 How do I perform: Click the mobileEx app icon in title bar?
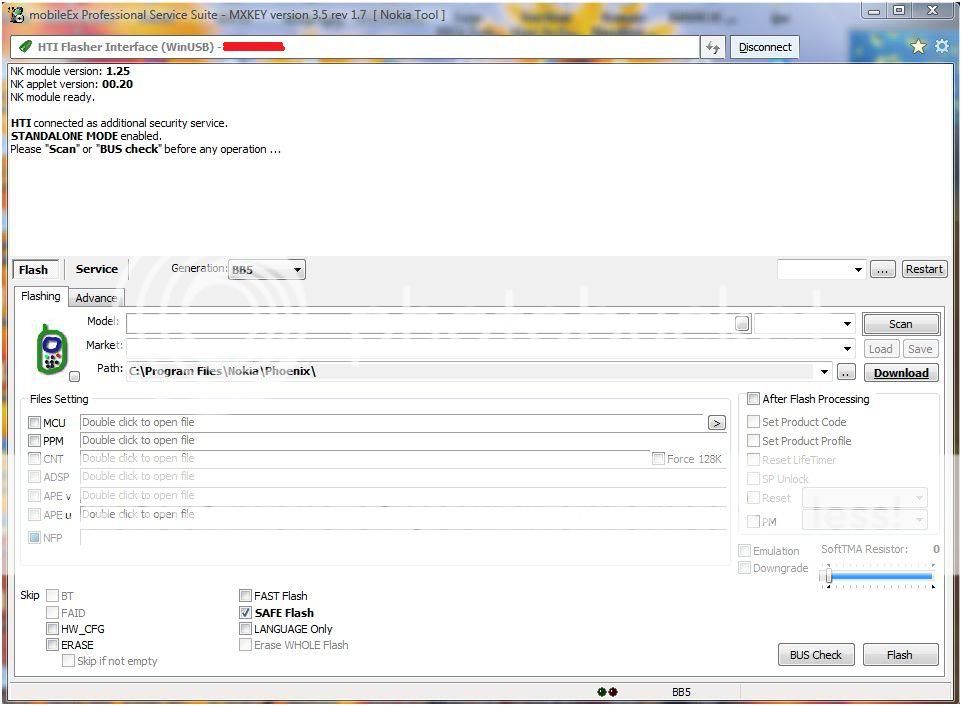coord(15,14)
